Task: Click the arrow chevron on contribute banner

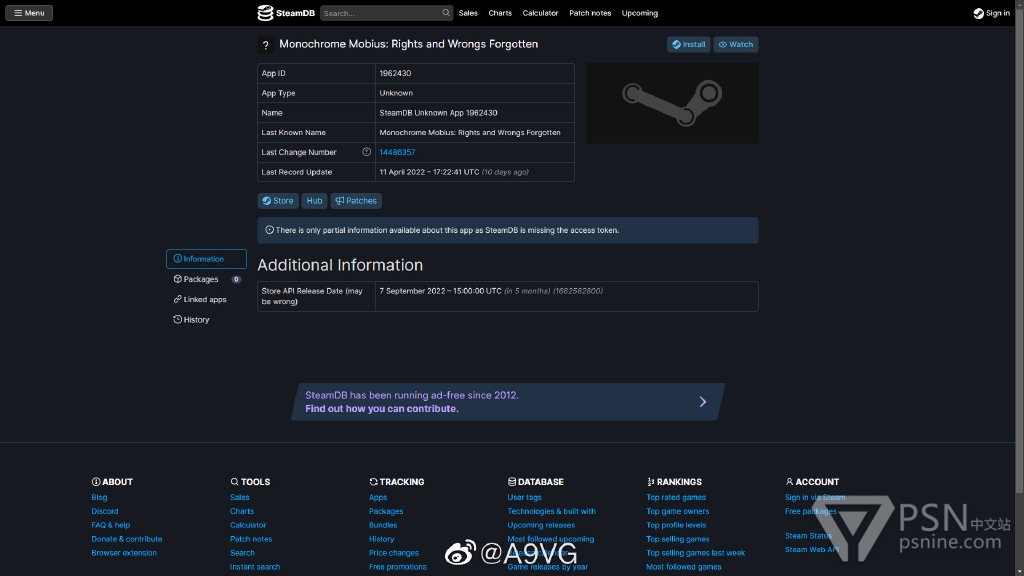Action: point(703,402)
